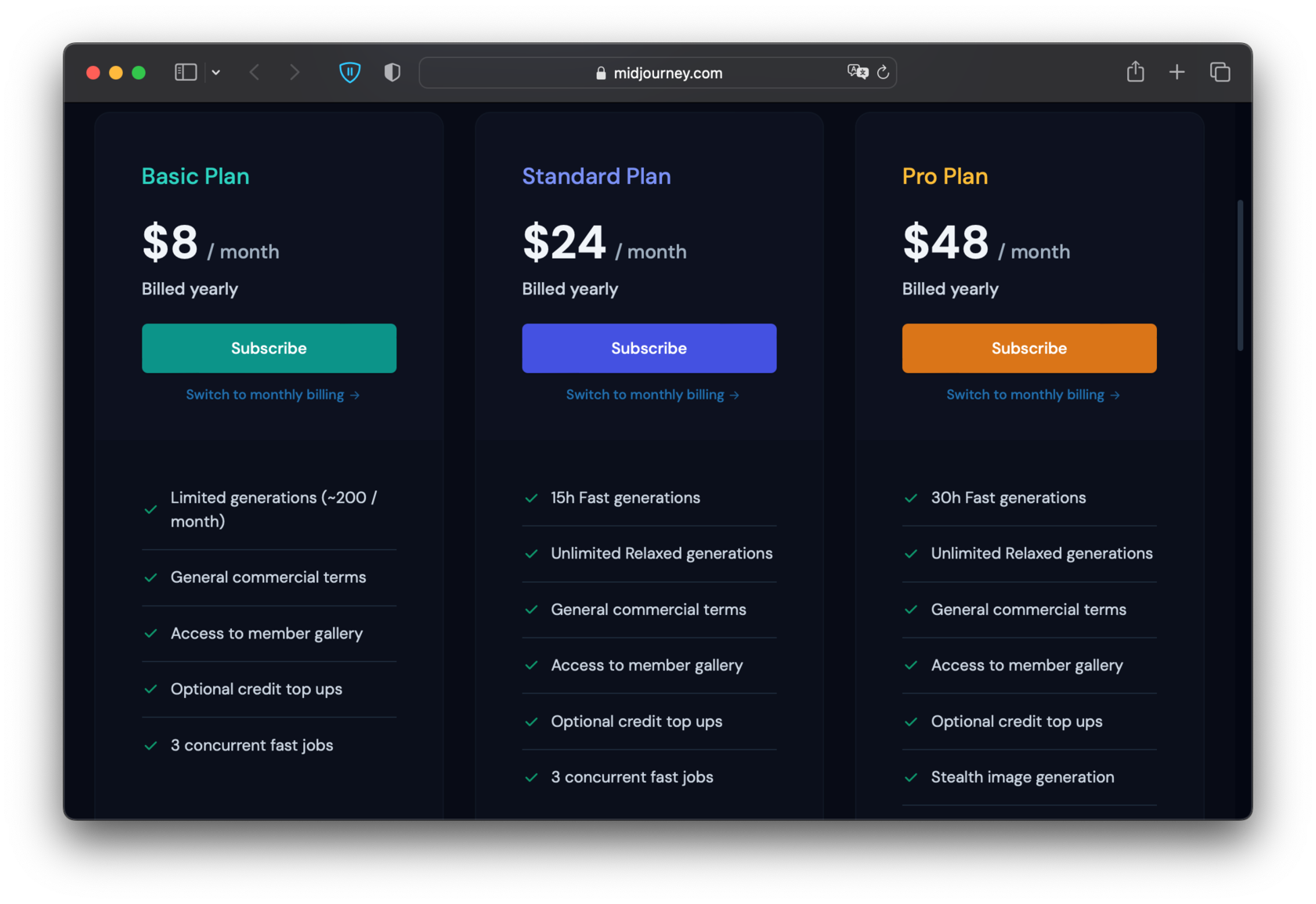Click Standard Plan 'Access to member gallery'

[x=646, y=665]
